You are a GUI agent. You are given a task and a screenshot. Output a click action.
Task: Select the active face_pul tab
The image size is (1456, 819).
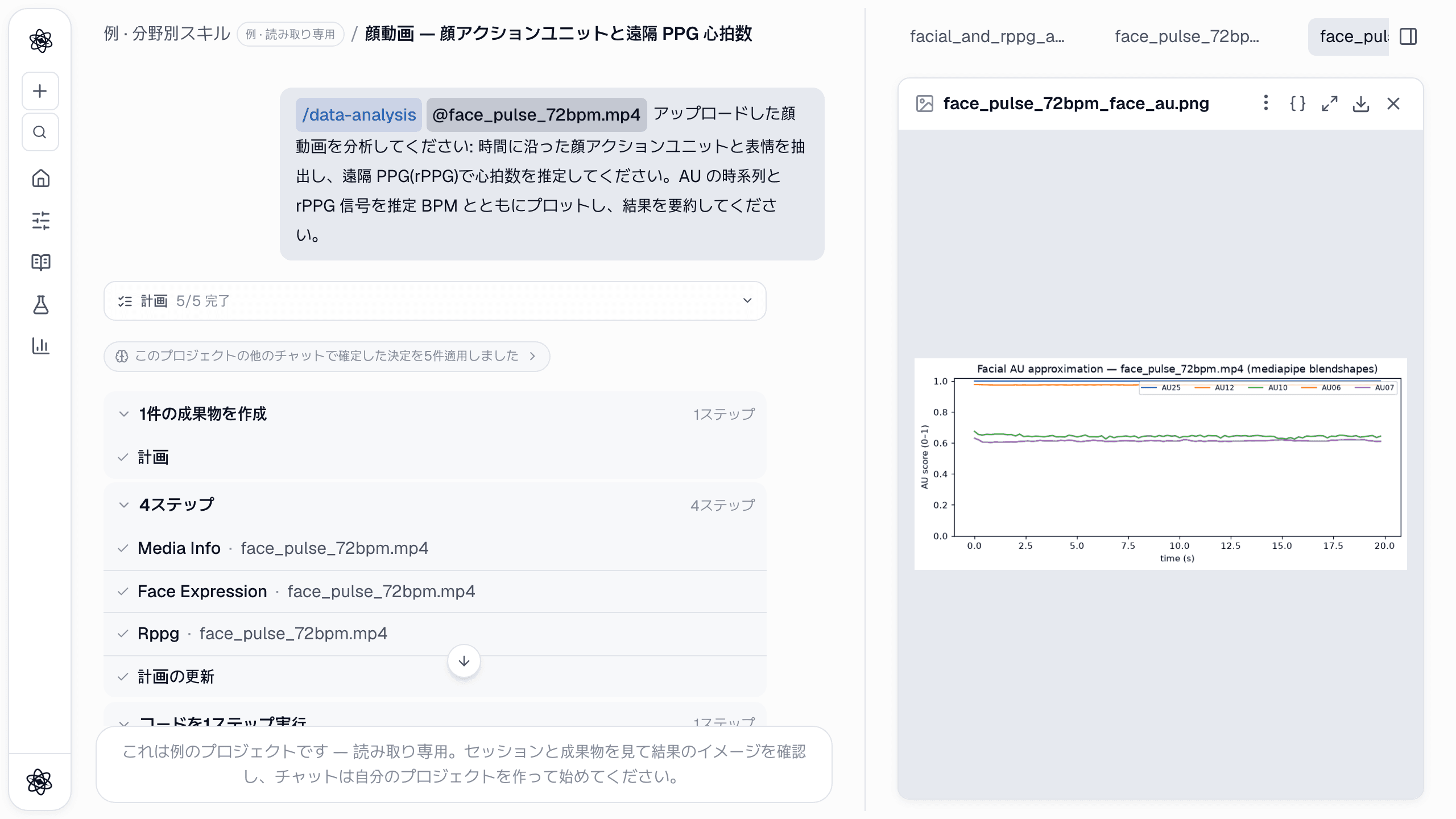click(x=1349, y=36)
